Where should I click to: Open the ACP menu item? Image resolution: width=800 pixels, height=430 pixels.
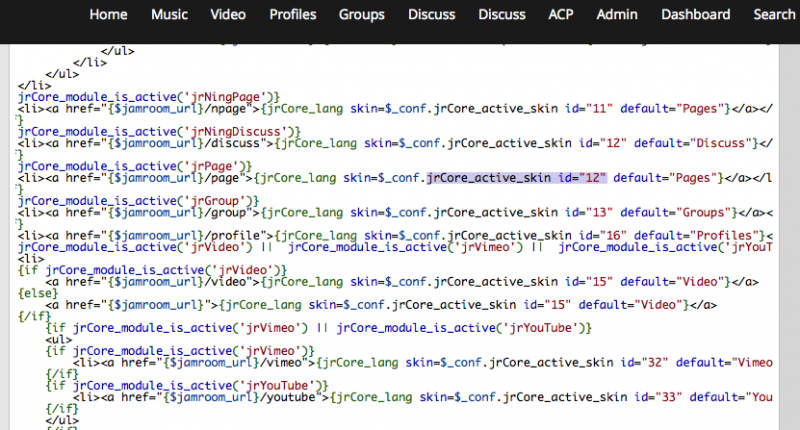(x=561, y=14)
